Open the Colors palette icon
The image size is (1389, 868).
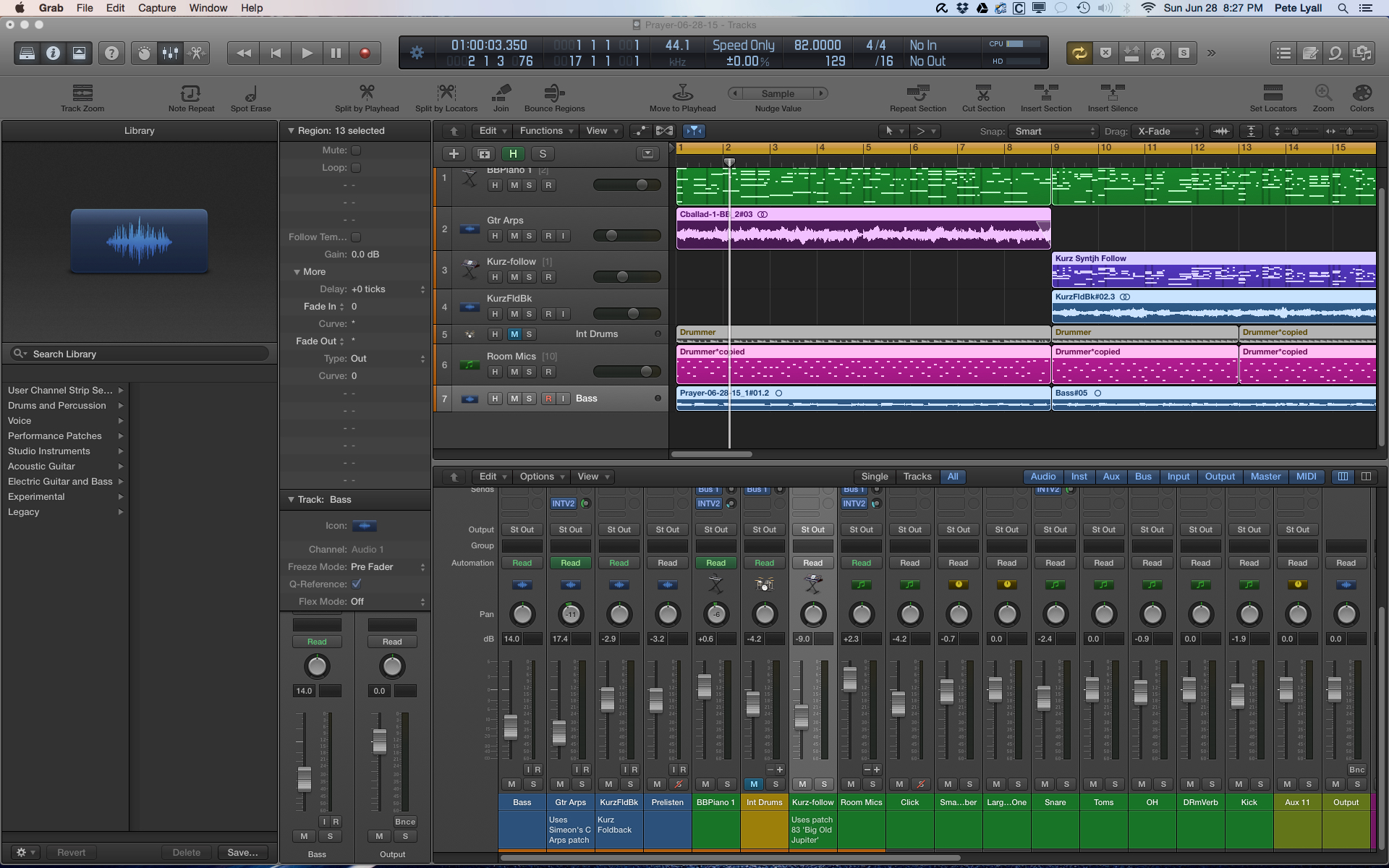pyautogui.click(x=1361, y=93)
